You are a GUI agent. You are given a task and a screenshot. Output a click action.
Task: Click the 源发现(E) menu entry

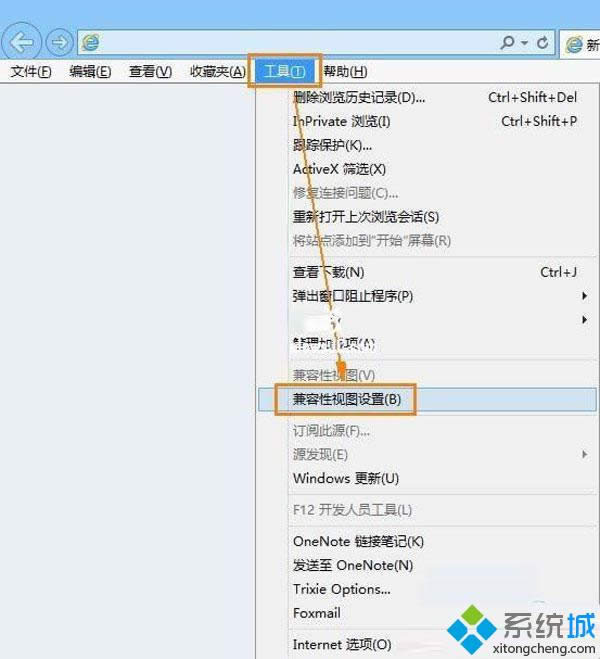pyautogui.click(x=427, y=455)
